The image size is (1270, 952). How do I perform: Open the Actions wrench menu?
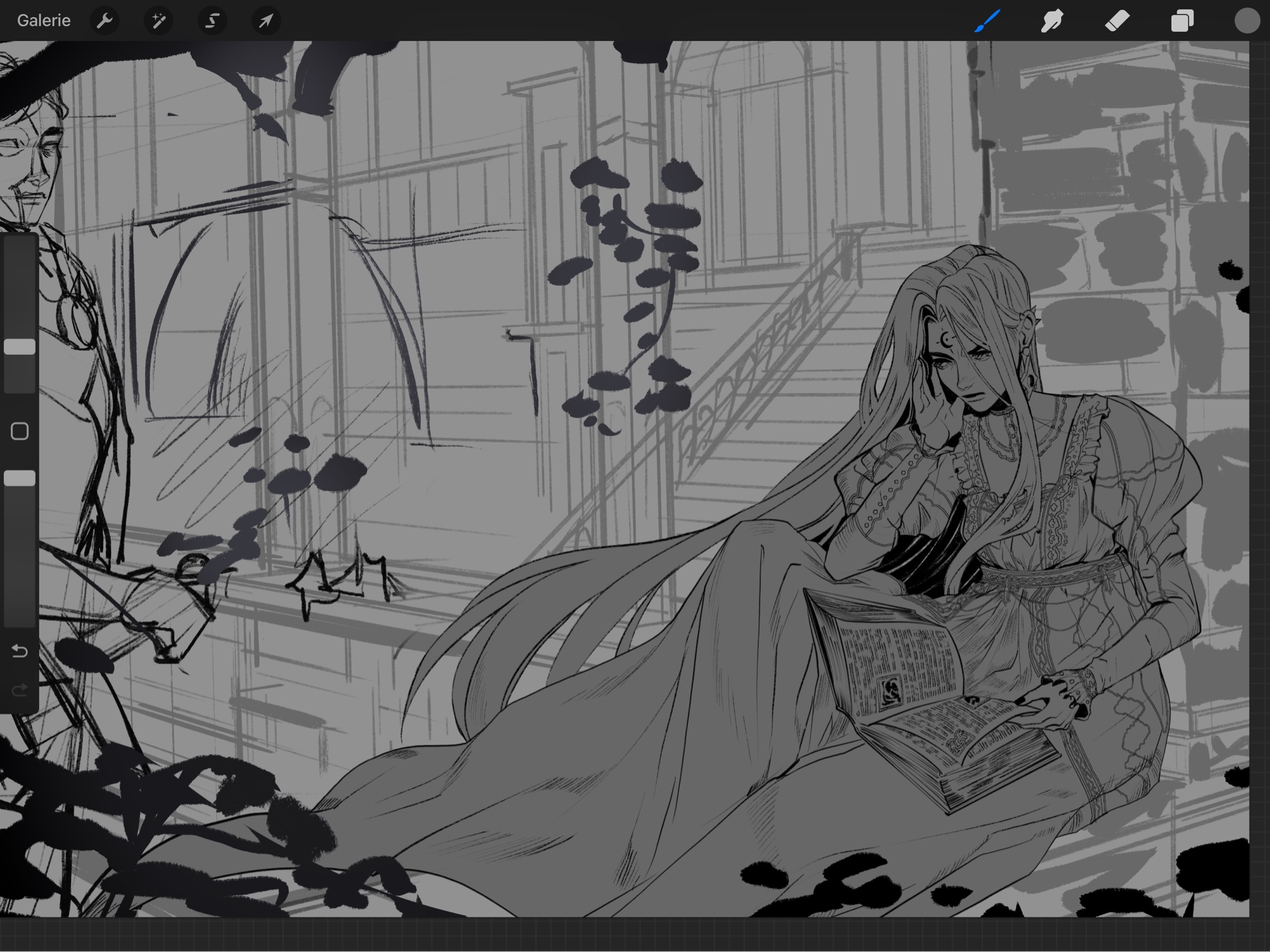coord(105,21)
